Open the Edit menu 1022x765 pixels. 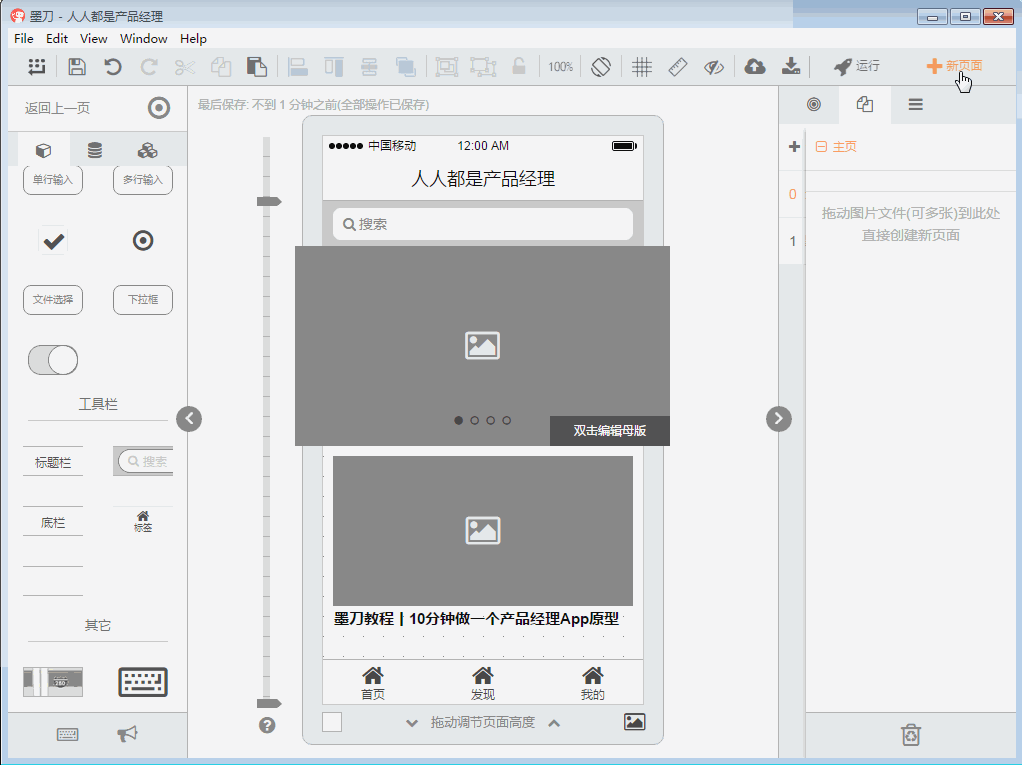pos(57,39)
